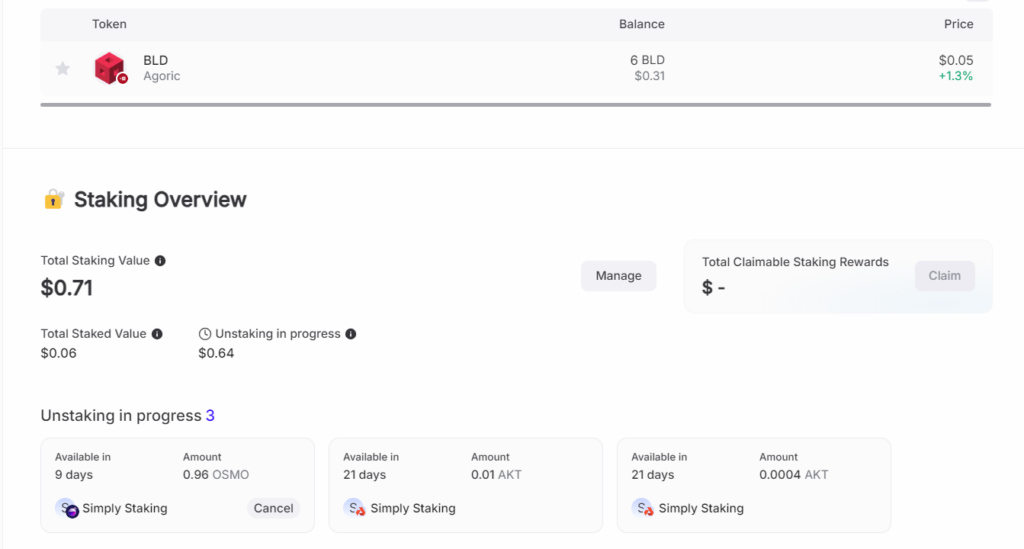Viewport: 1024px width, 549px height.
Task: Click the Token column header
Action: tap(109, 24)
